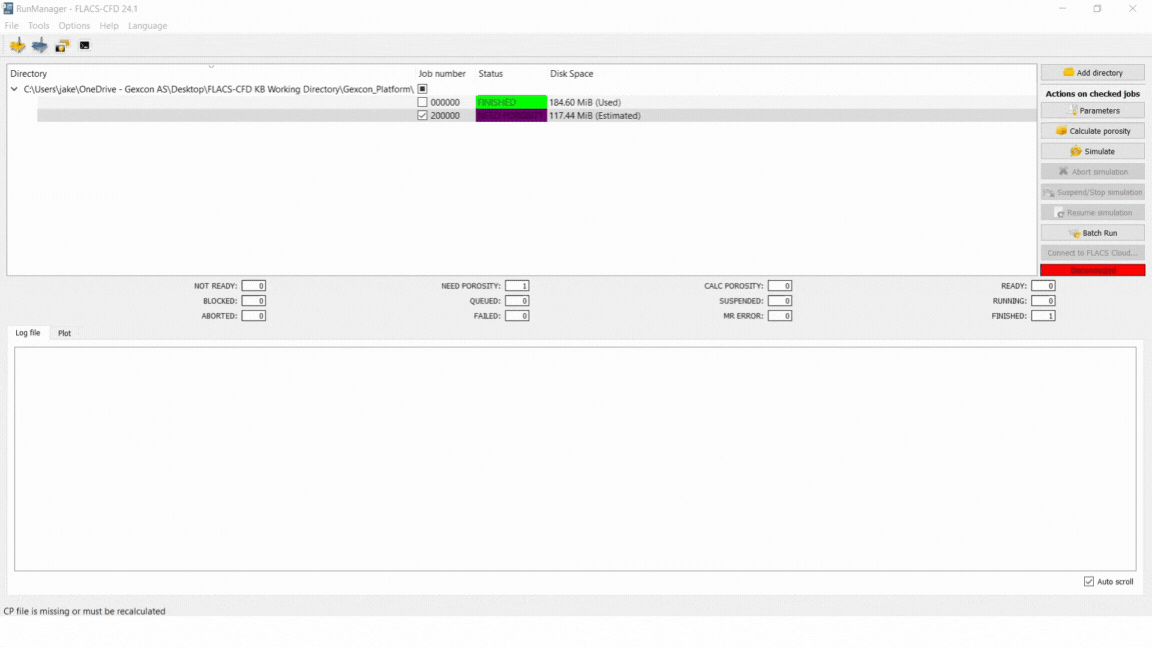Image resolution: width=1152 pixels, height=648 pixels.
Task: Open the black terminal console icon
Action: tap(84, 46)
